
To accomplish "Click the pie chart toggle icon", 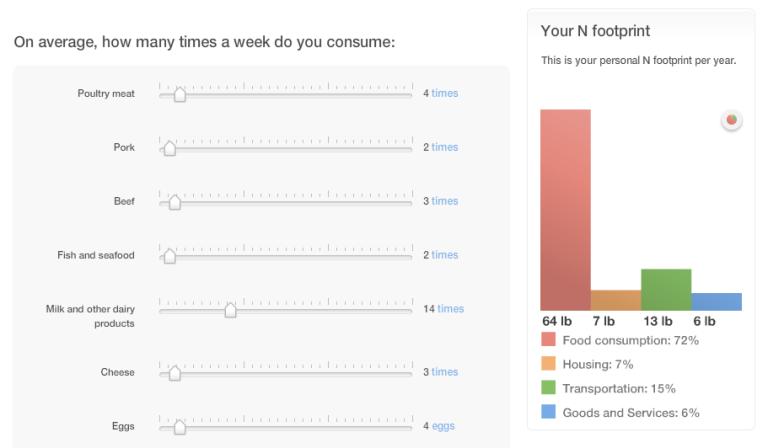I will [x=732, y=121].
